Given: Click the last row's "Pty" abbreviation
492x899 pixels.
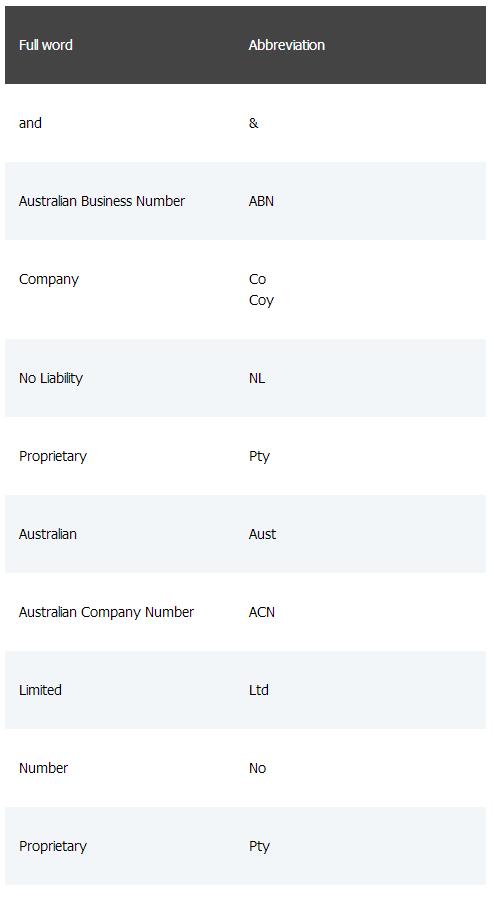Looking at the screenshot, I should [259, 847].
